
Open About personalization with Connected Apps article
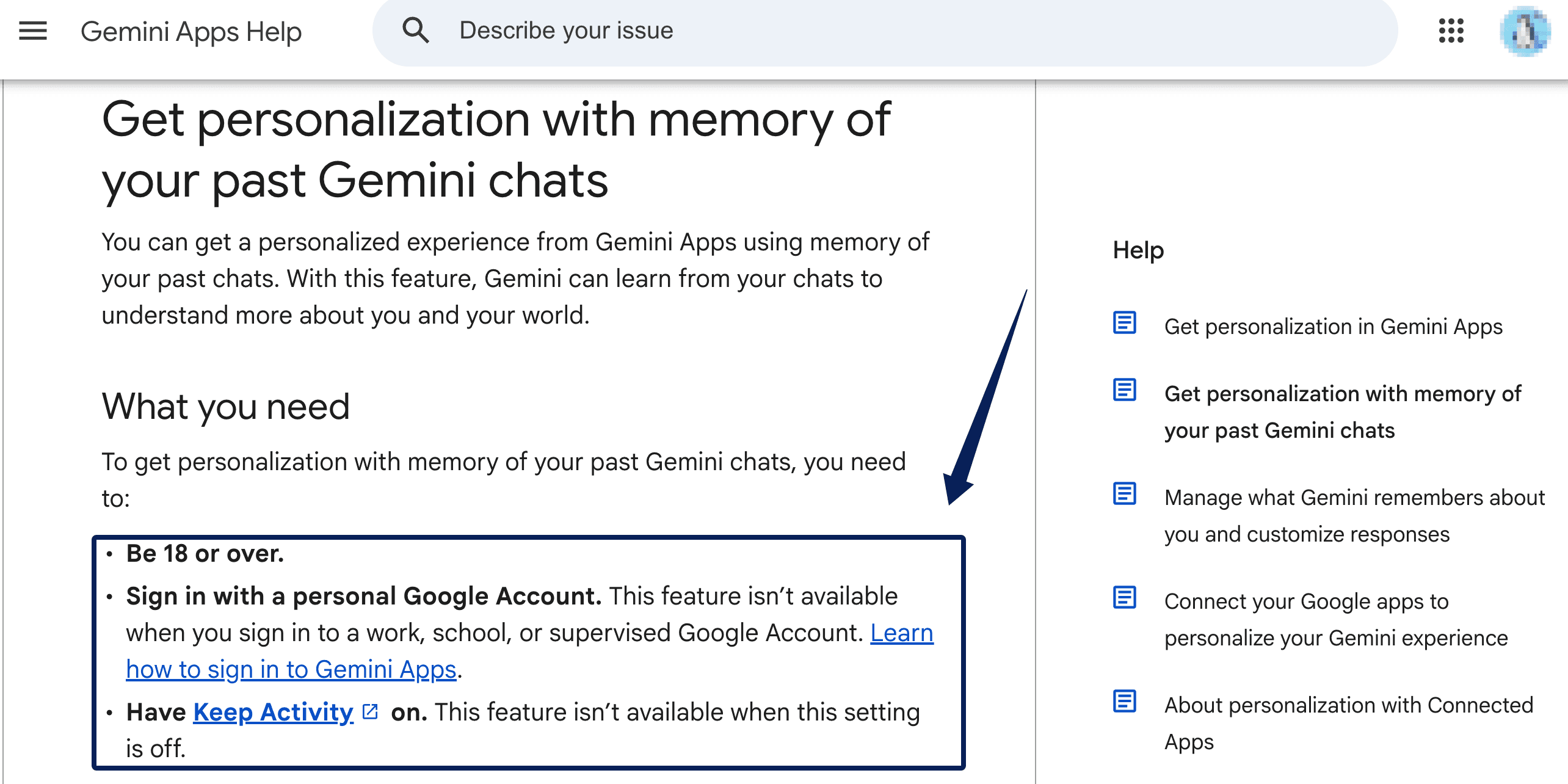click(1349, 724)
